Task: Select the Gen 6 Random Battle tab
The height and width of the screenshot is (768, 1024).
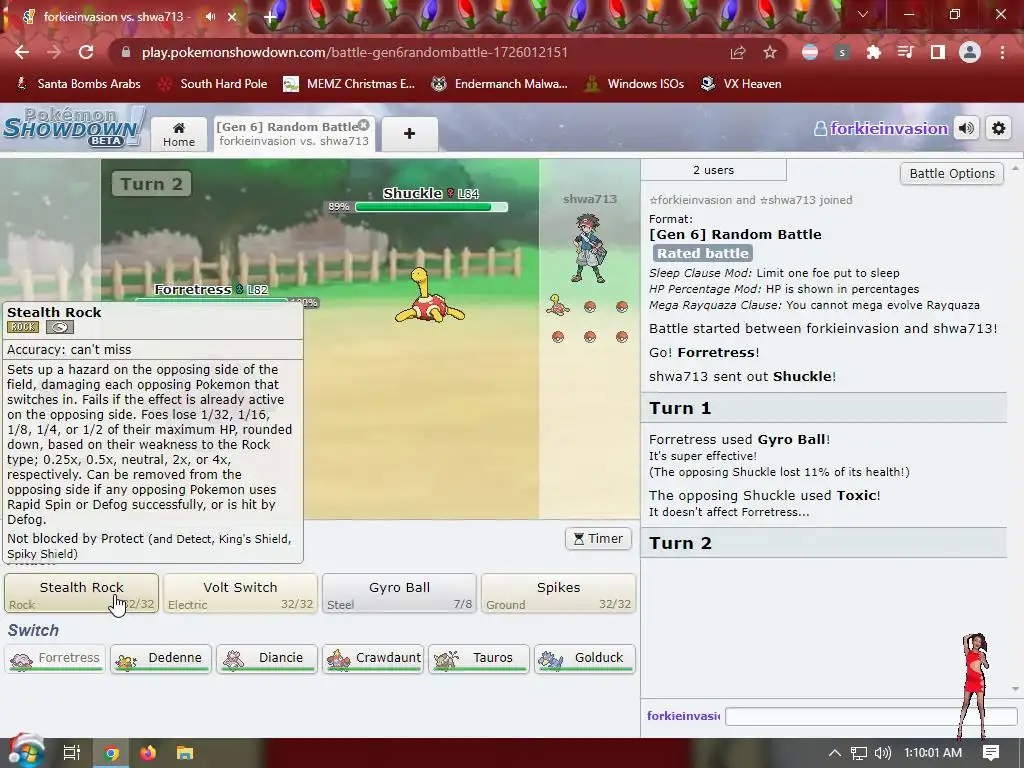Action: (x=294, y=134)
